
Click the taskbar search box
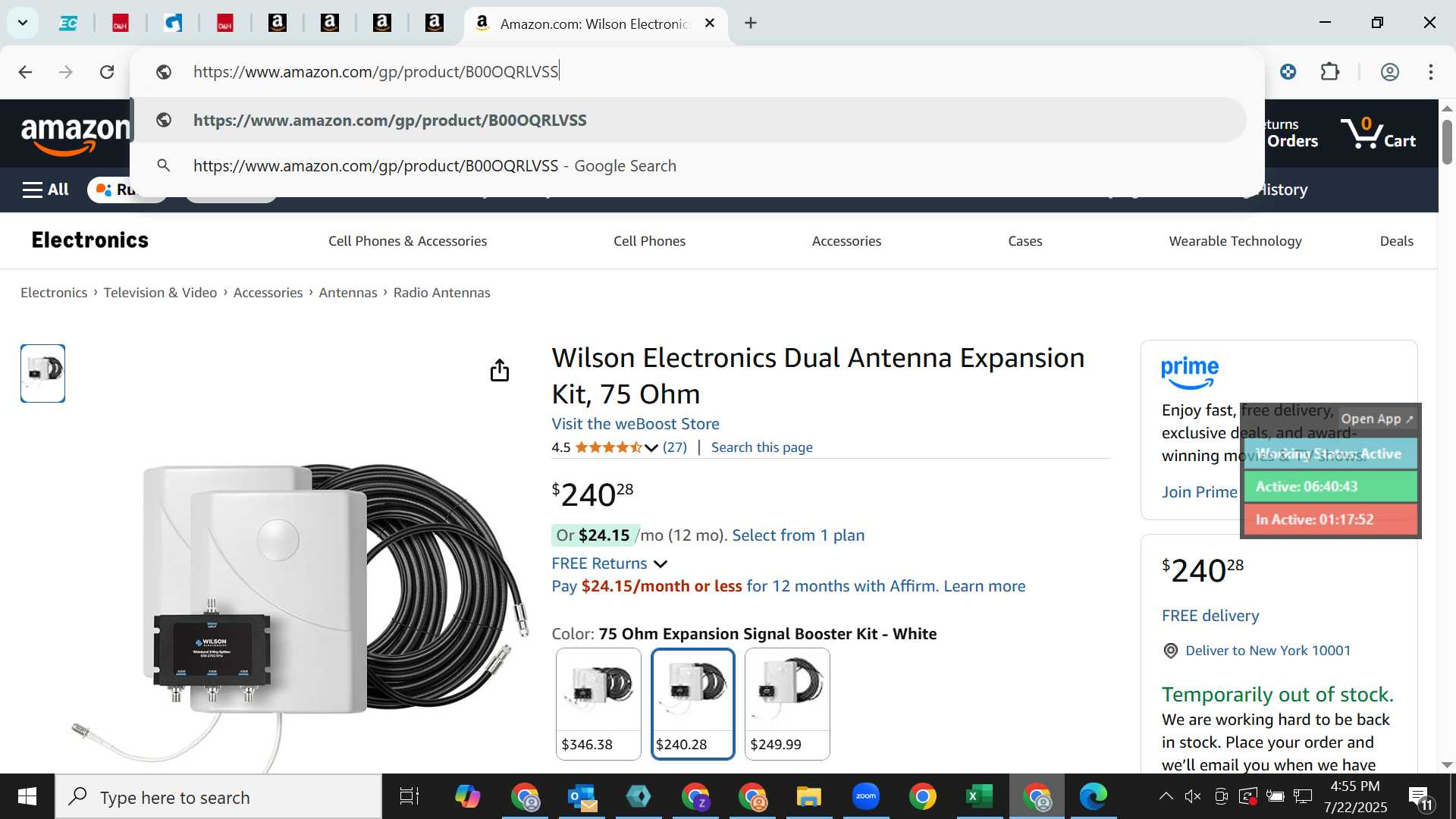tap(218, 797)
